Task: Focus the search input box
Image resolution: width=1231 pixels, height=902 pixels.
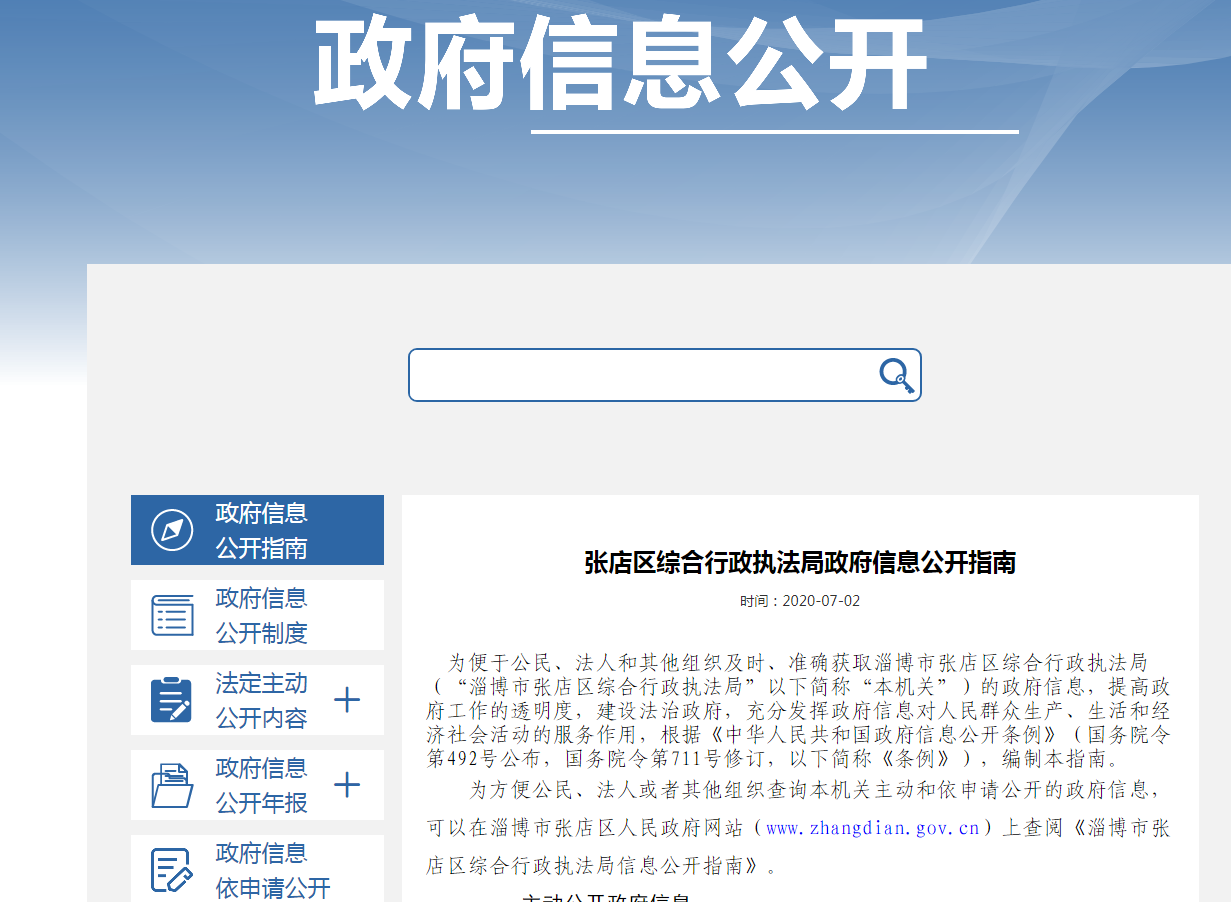Action: click(x=640, y=375)
